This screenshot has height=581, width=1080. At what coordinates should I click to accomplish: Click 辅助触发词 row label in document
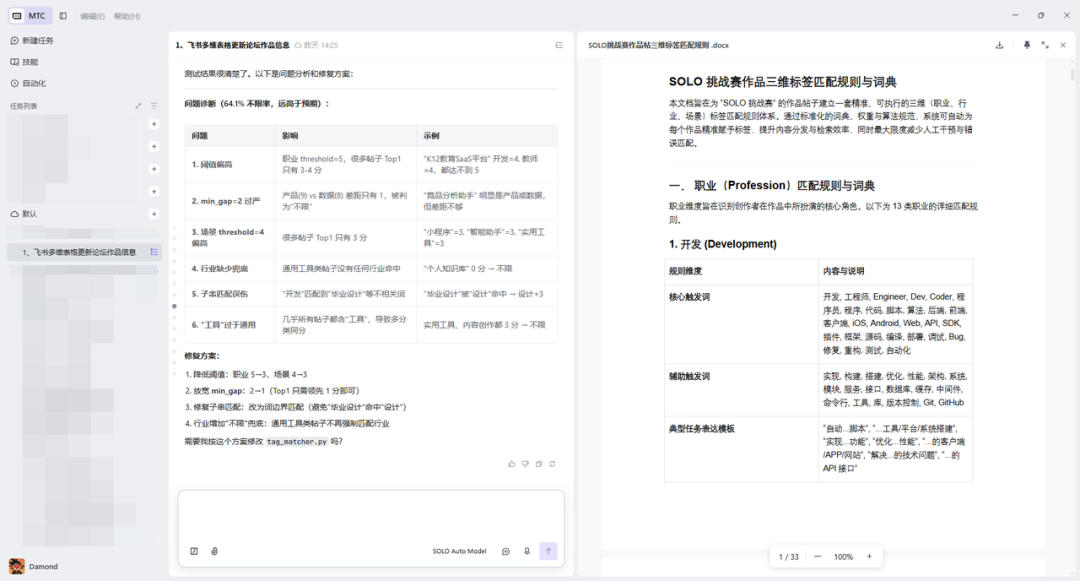(x=689, y=377)
